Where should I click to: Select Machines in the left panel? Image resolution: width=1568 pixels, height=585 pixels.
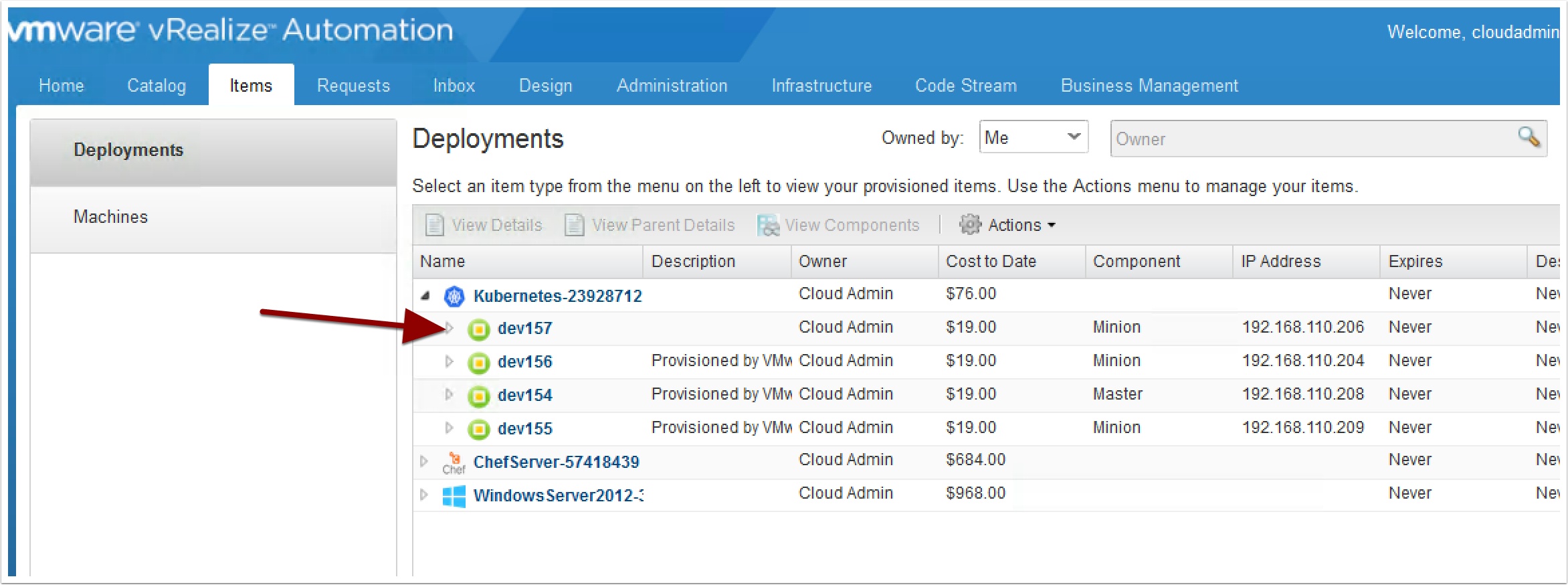[111, 217]
